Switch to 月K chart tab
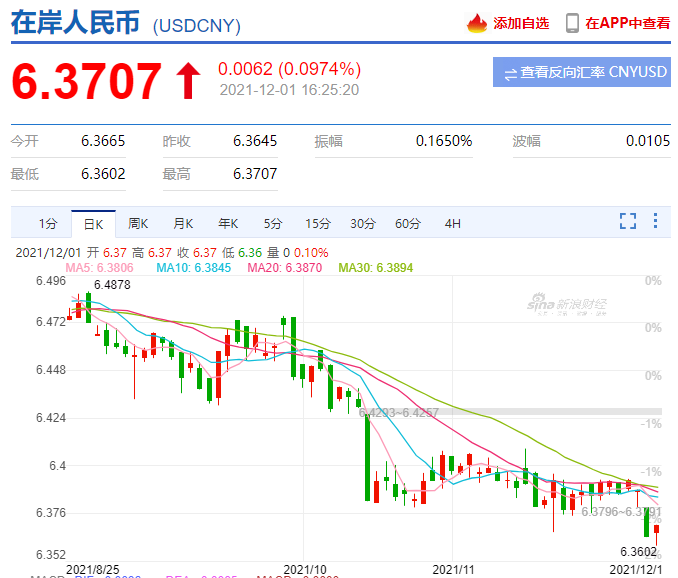Image resolution: width=678 pixels, height=578 pixels. pos(183,224)
